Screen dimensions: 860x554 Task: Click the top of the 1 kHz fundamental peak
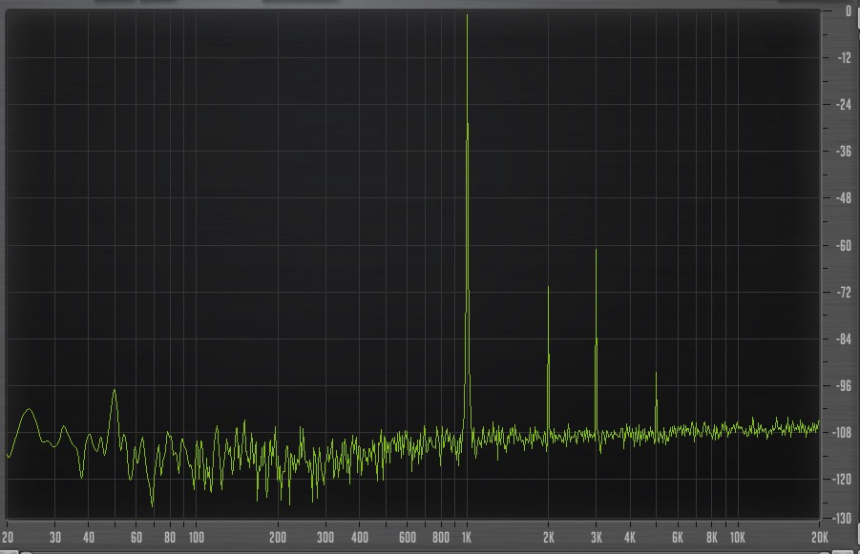point(467,17)
